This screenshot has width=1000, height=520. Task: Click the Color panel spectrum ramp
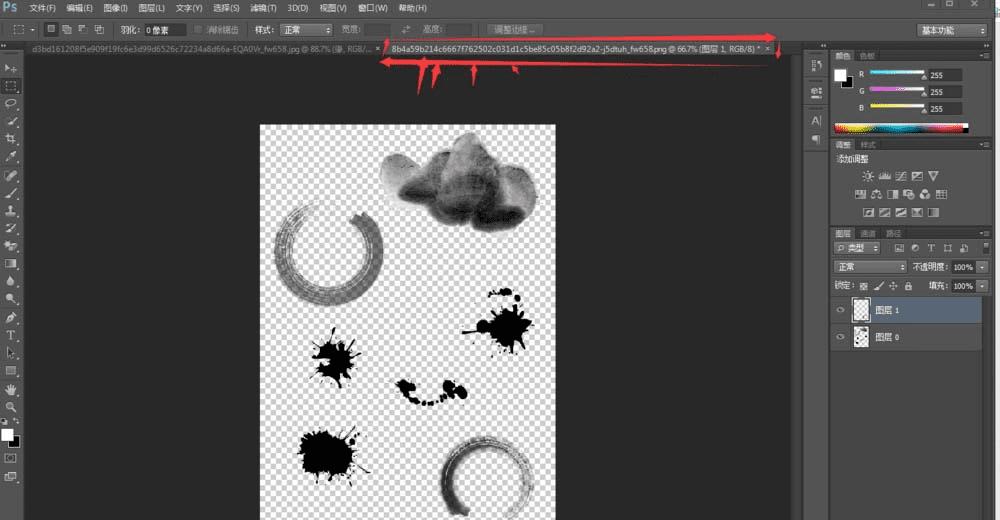coord(901,128)
